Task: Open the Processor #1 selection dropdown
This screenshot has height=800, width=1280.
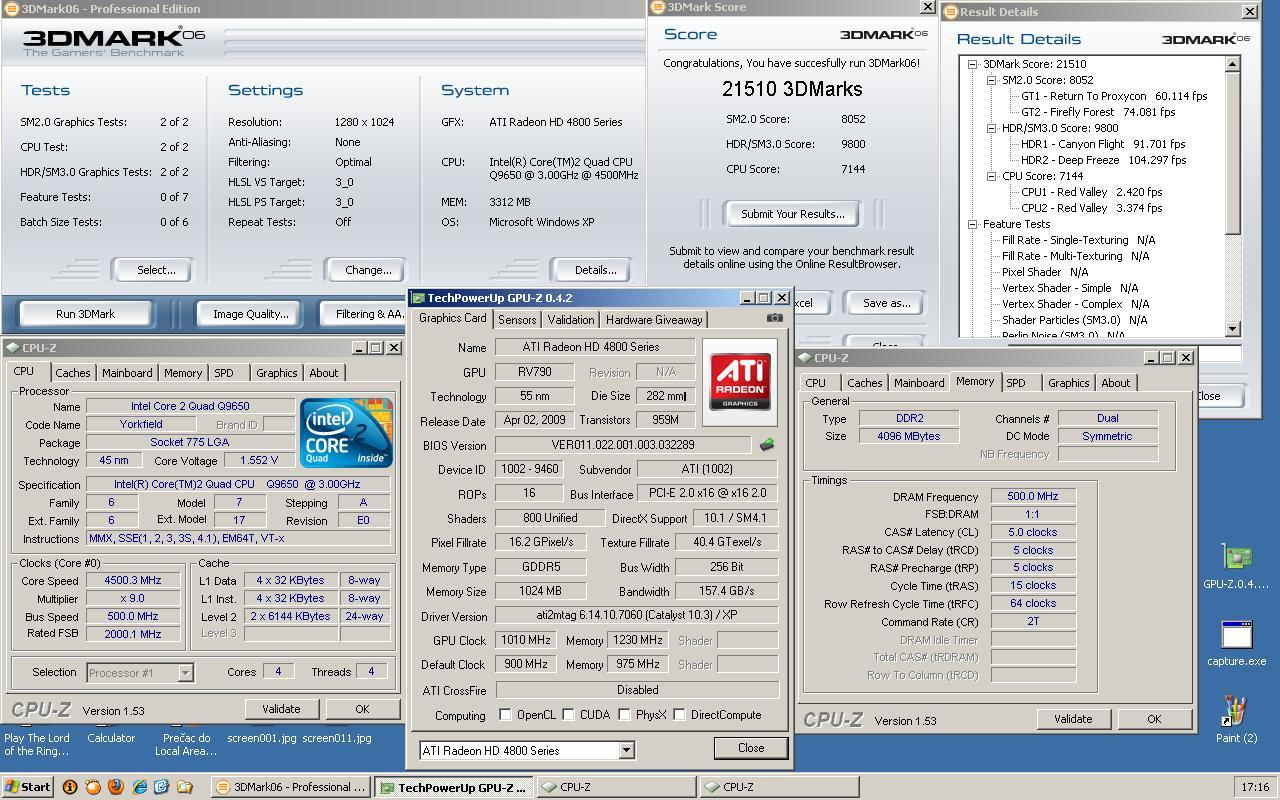Action: [185, 673]
